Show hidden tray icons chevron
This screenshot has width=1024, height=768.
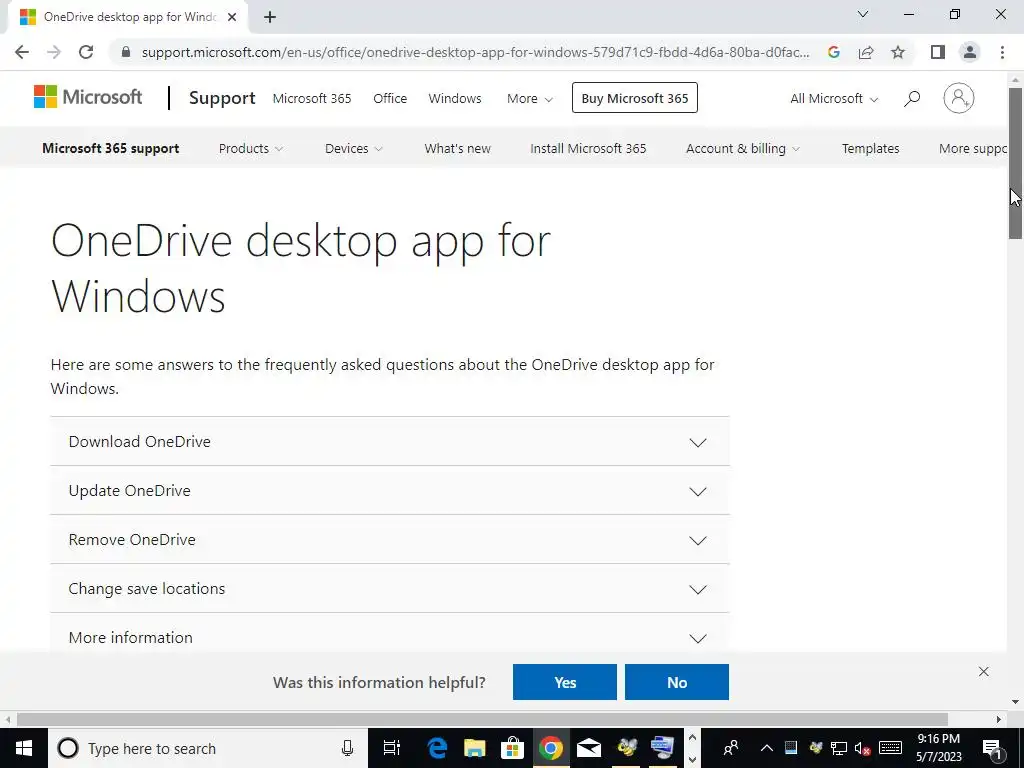(x=767, y=748)
